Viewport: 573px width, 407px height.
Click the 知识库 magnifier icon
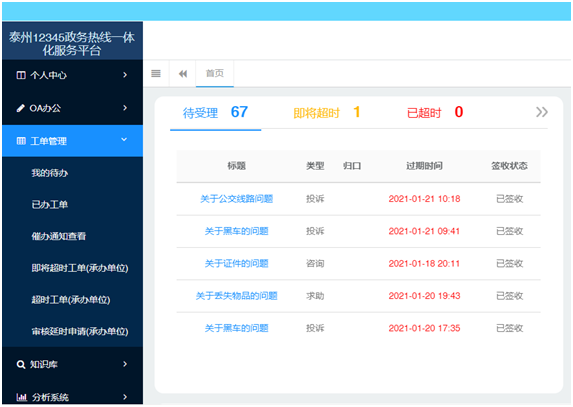[x=21, y=364]
